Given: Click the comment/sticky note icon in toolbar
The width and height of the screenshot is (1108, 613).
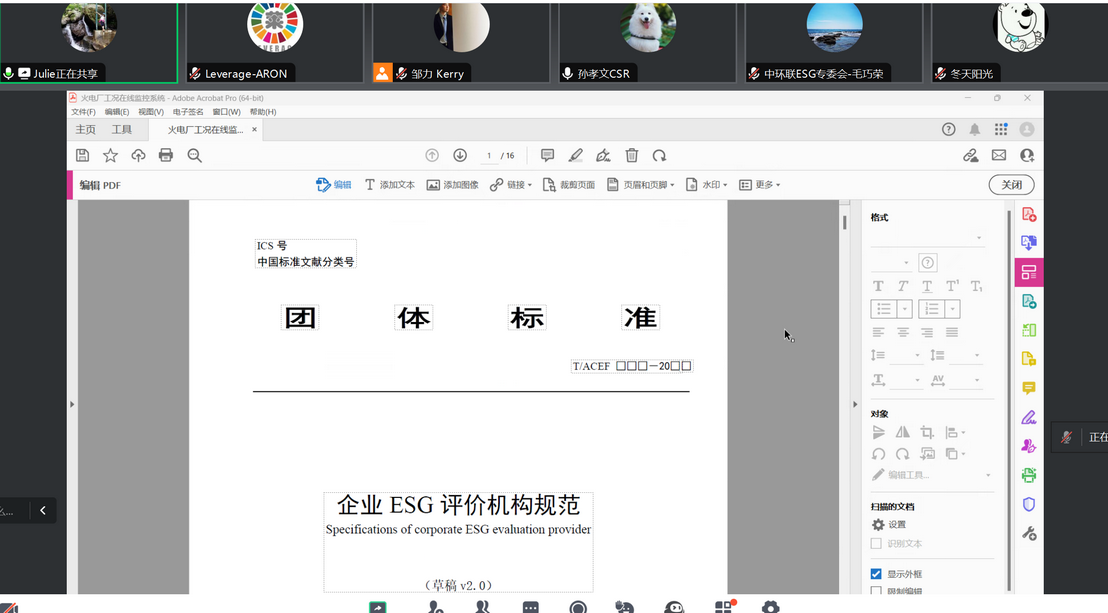Looking at the screenshot, I should tap(547, 155).
